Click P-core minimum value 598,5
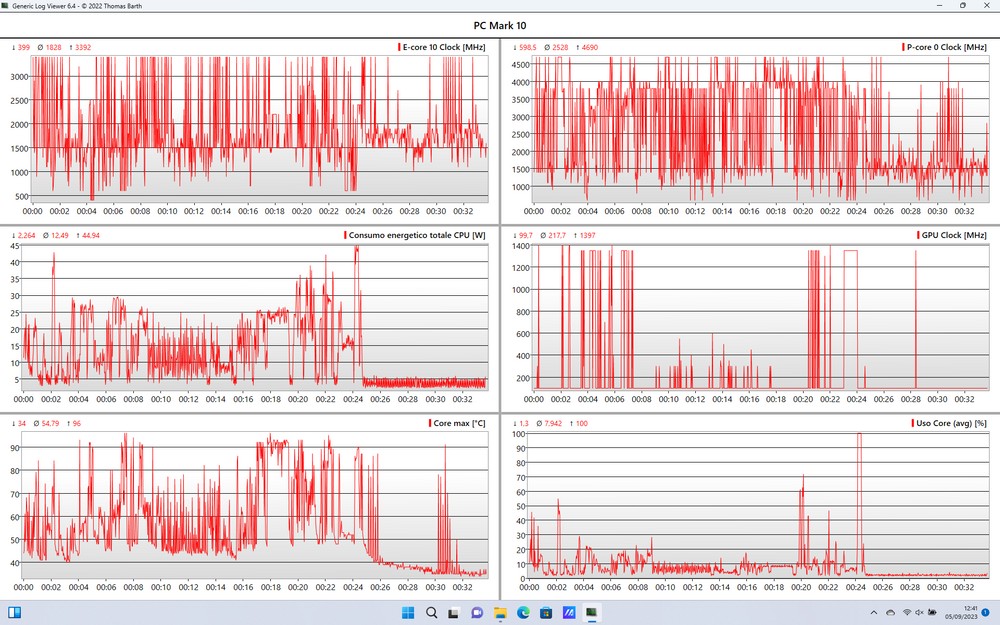The height and width of the screenshot is (625, 1000). [x=527, y=47]
